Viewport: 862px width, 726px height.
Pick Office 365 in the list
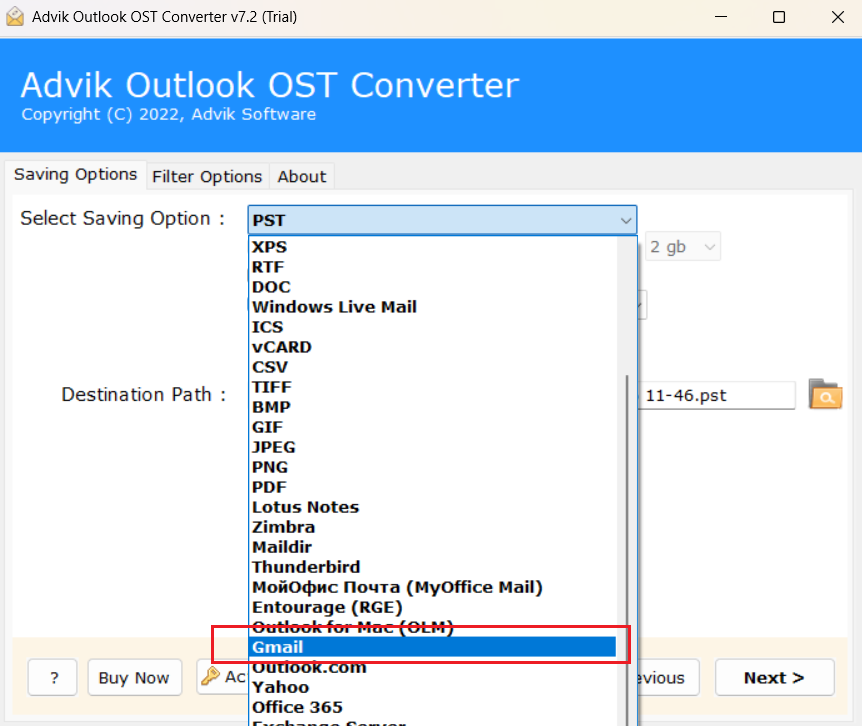click(433, 707)
